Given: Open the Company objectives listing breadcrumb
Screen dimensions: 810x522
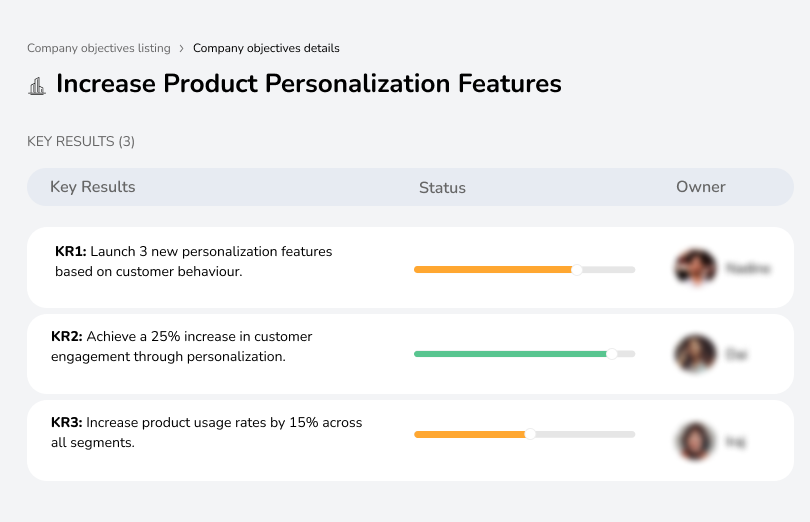Looking at the screenshot, I should point(99,48).
